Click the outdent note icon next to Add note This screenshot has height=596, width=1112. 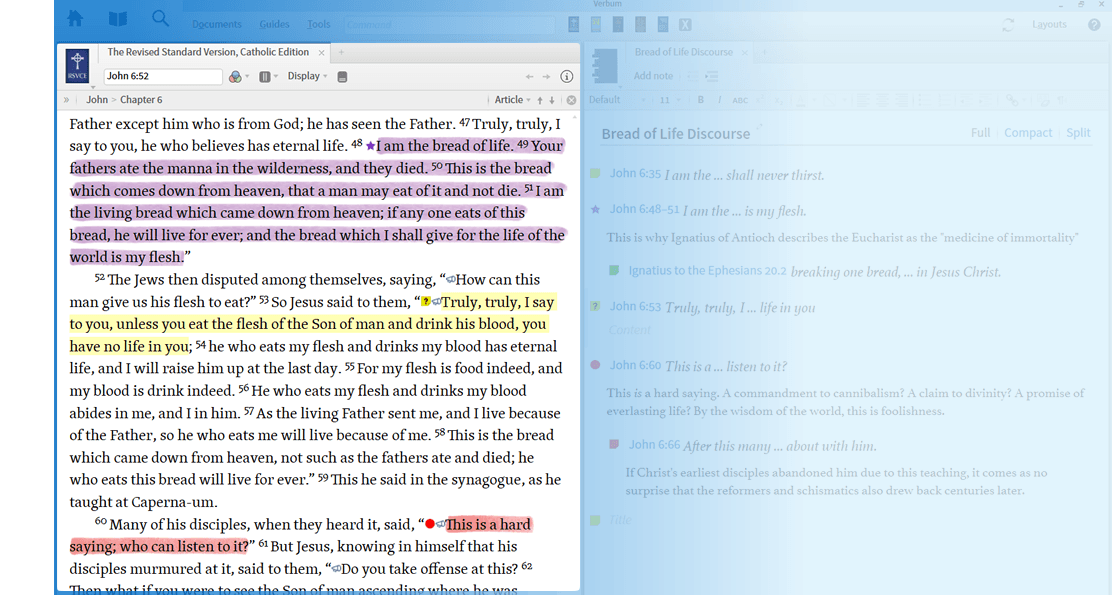[x=691, y=77]
